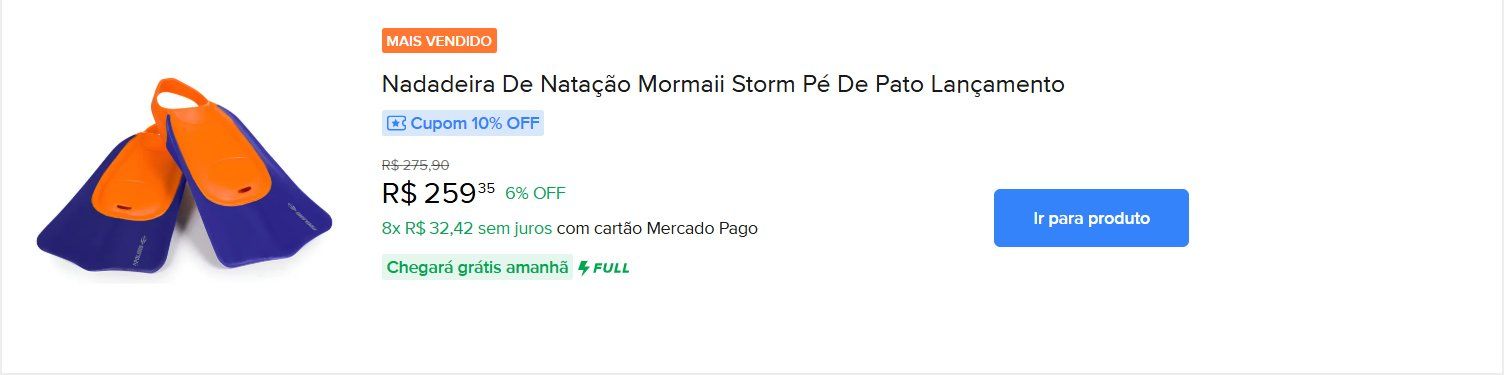Click the FULL lightning bolt icon
The height and width of the screenshot is (375, 1504).
click(x=584, y=268)
